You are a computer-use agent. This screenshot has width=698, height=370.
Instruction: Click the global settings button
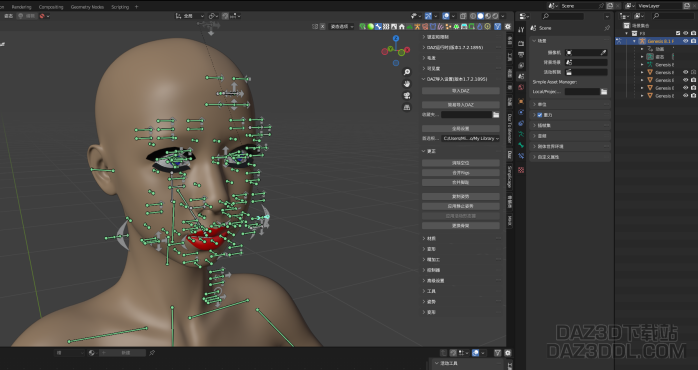coord(461,129)
